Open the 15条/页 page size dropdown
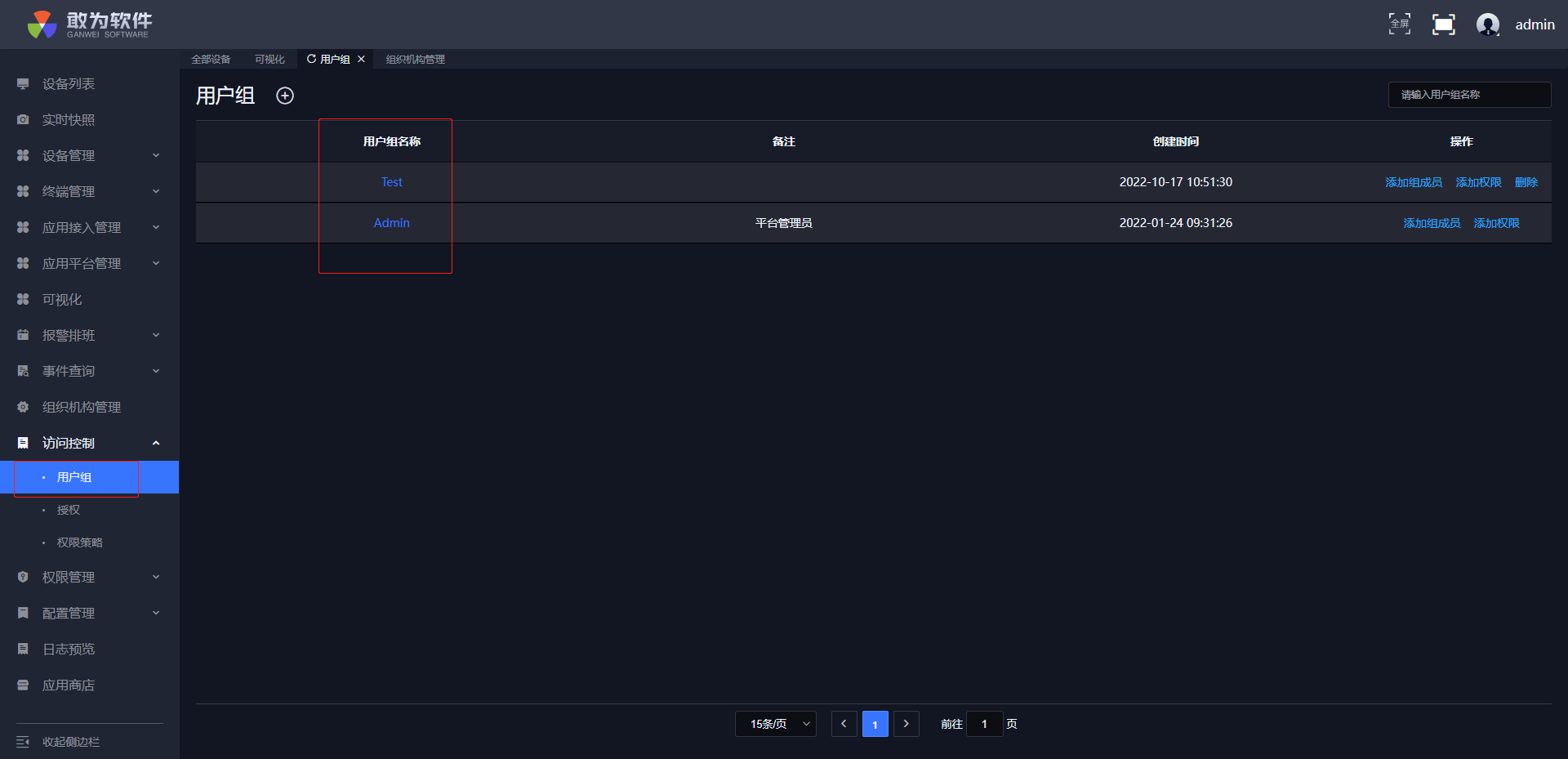 [776, 724]
